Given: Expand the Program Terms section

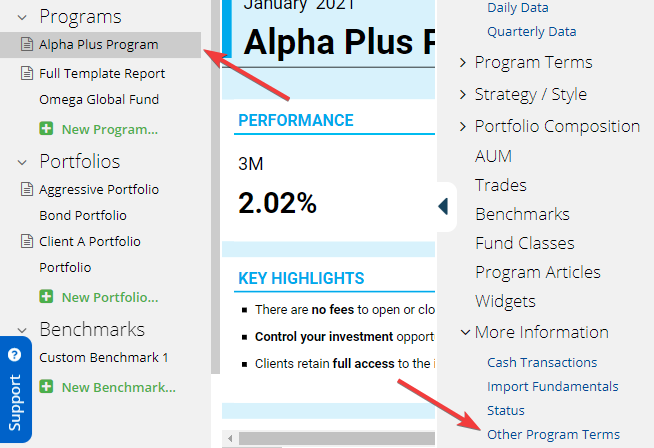Looking at the screenshot, I should [x=463, y=63].
